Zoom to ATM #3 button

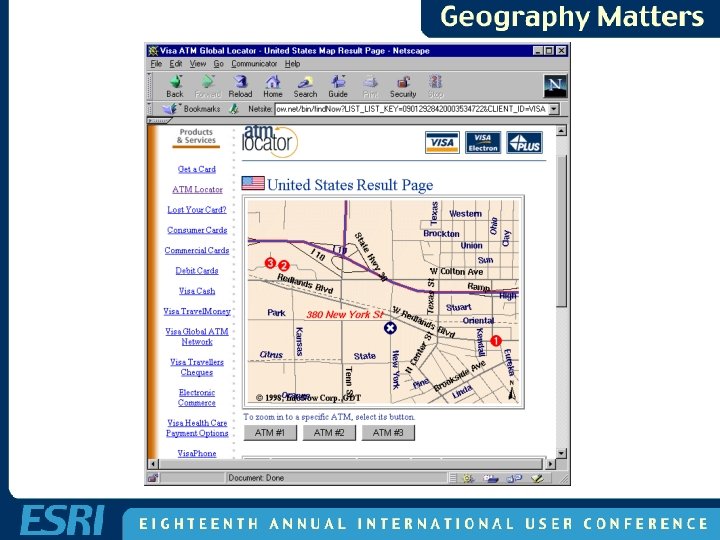click(388, 433)
